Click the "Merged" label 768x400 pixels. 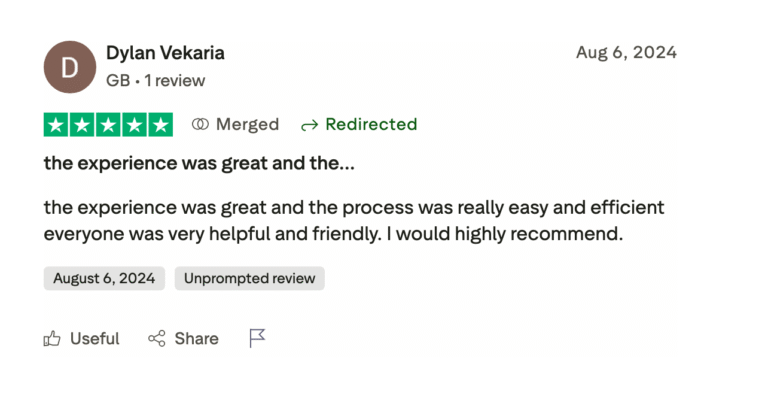247,125
